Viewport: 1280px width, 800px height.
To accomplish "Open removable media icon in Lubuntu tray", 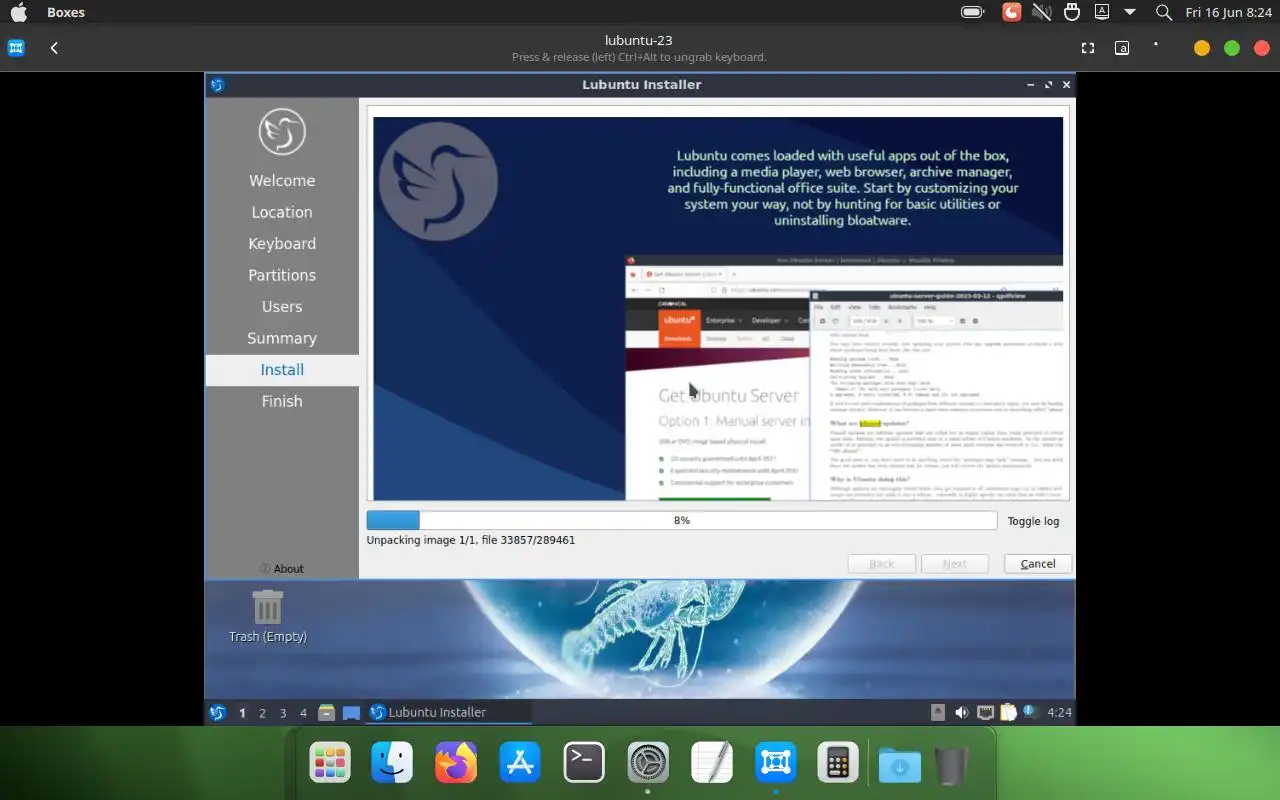I will pyautogui.click(x=938, y=713).
